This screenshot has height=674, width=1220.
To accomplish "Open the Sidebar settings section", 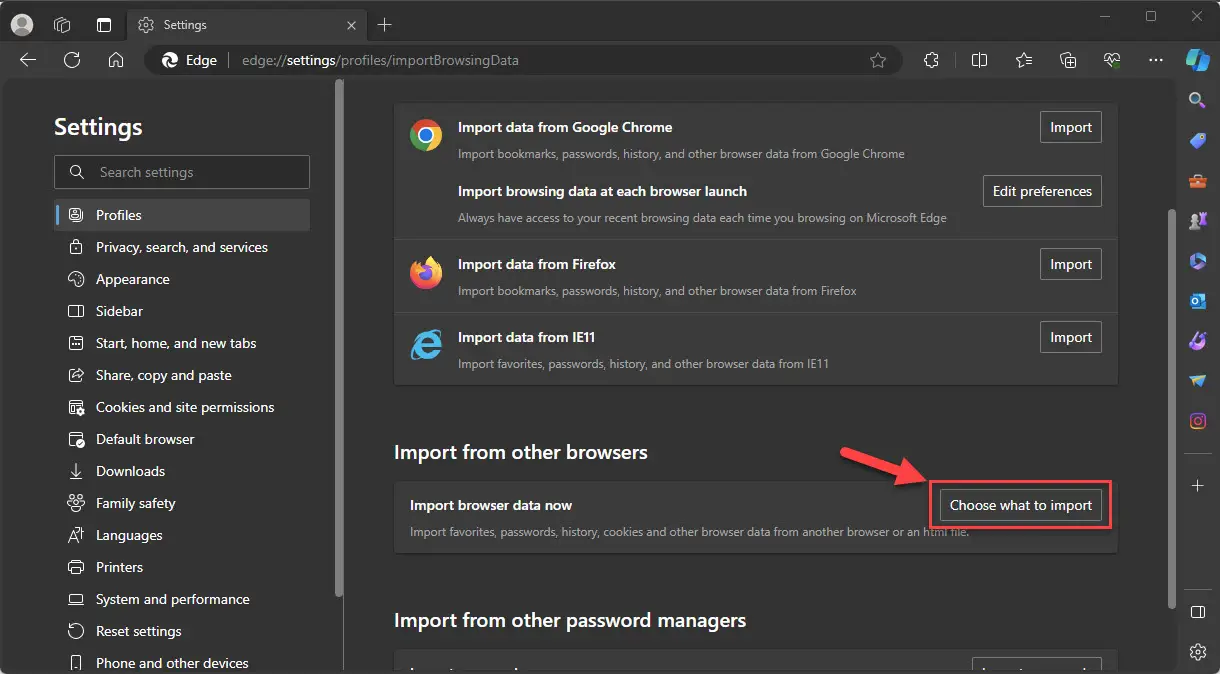I will pyautogui.click(x=183, y=311).
